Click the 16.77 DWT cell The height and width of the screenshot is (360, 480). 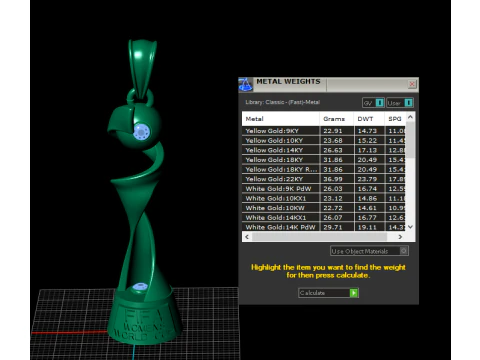[369, 218]
